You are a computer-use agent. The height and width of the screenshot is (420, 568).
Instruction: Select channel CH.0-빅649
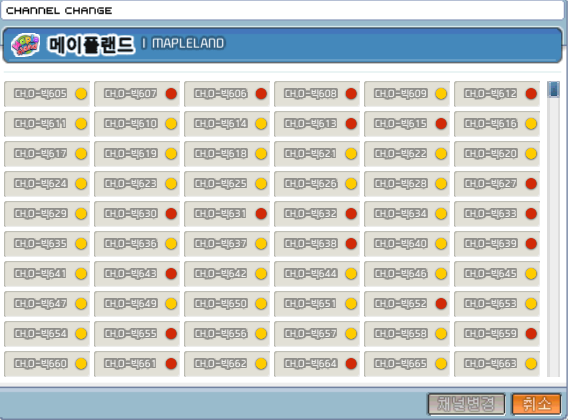137,304
